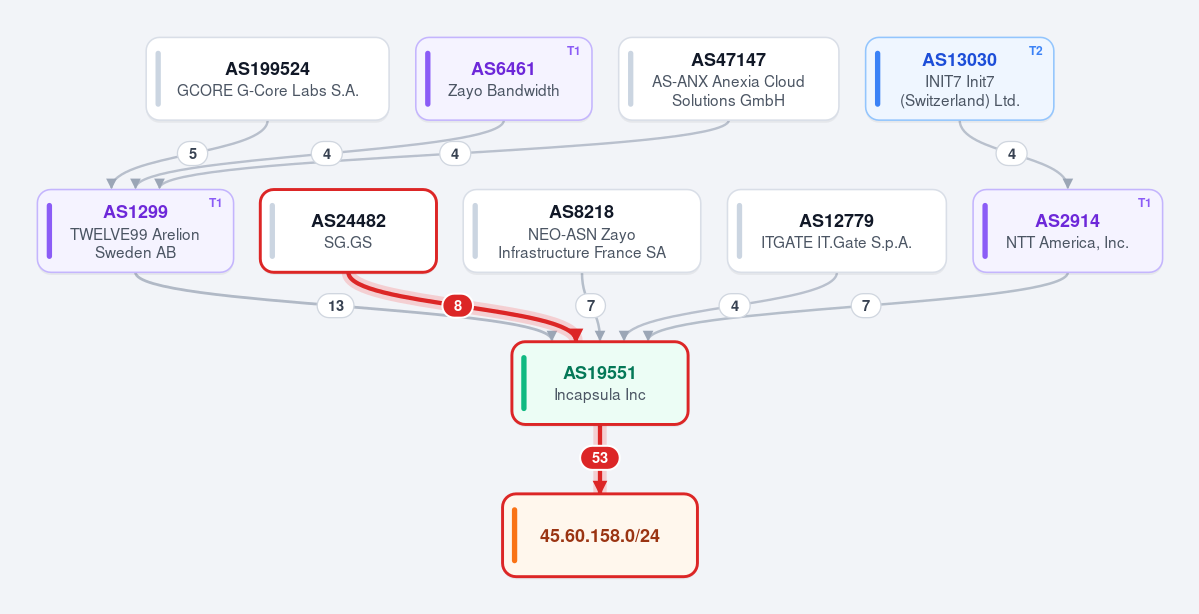Select the 45.60.158.0/24 prefix box

[x=600, y=535]
